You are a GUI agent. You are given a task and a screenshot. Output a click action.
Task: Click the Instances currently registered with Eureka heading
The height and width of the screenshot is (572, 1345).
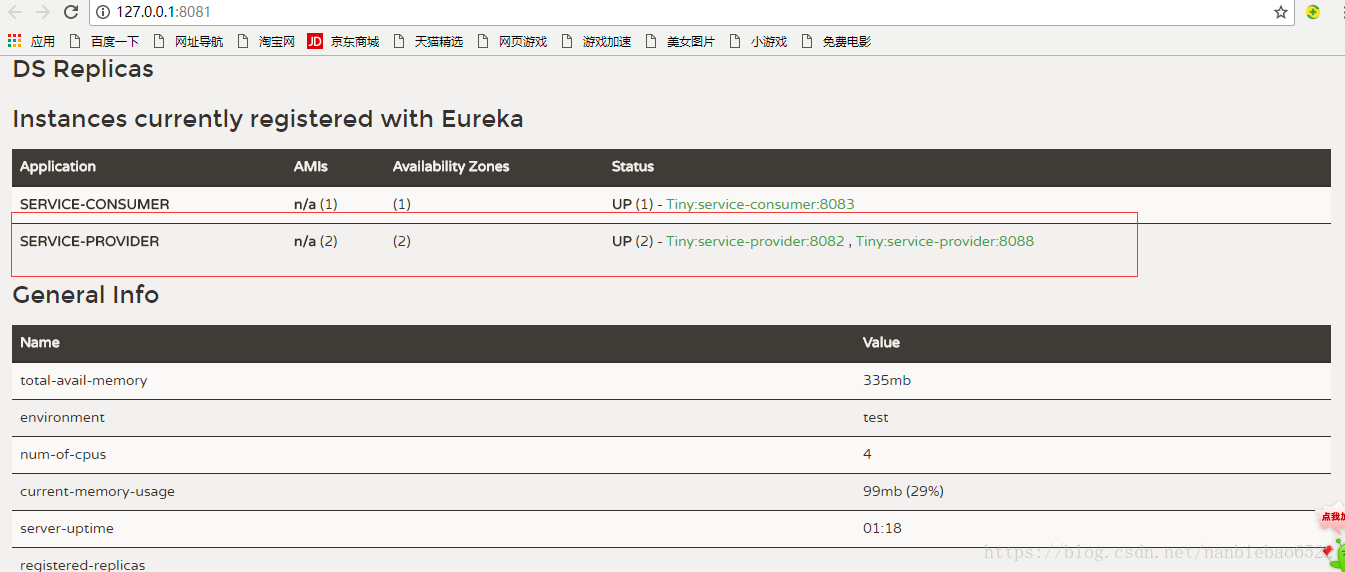click(268, 119)
